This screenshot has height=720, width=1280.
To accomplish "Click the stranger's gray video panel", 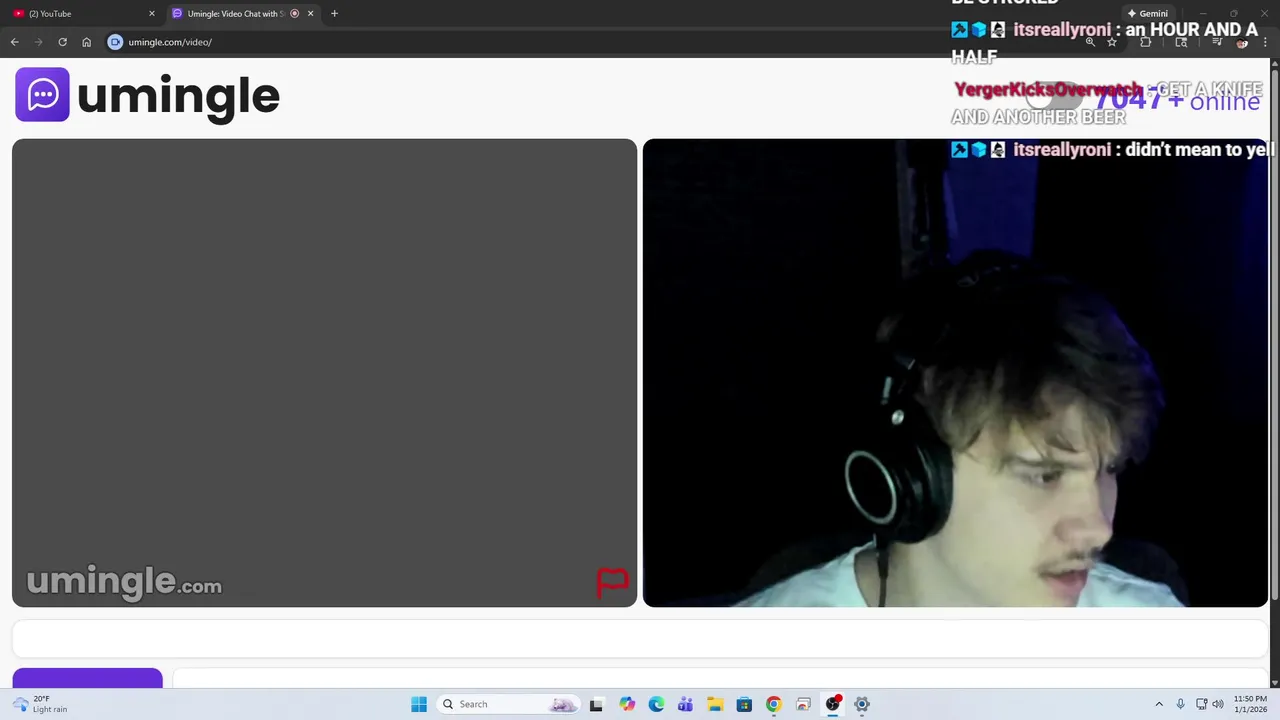I will coord(324,373).
